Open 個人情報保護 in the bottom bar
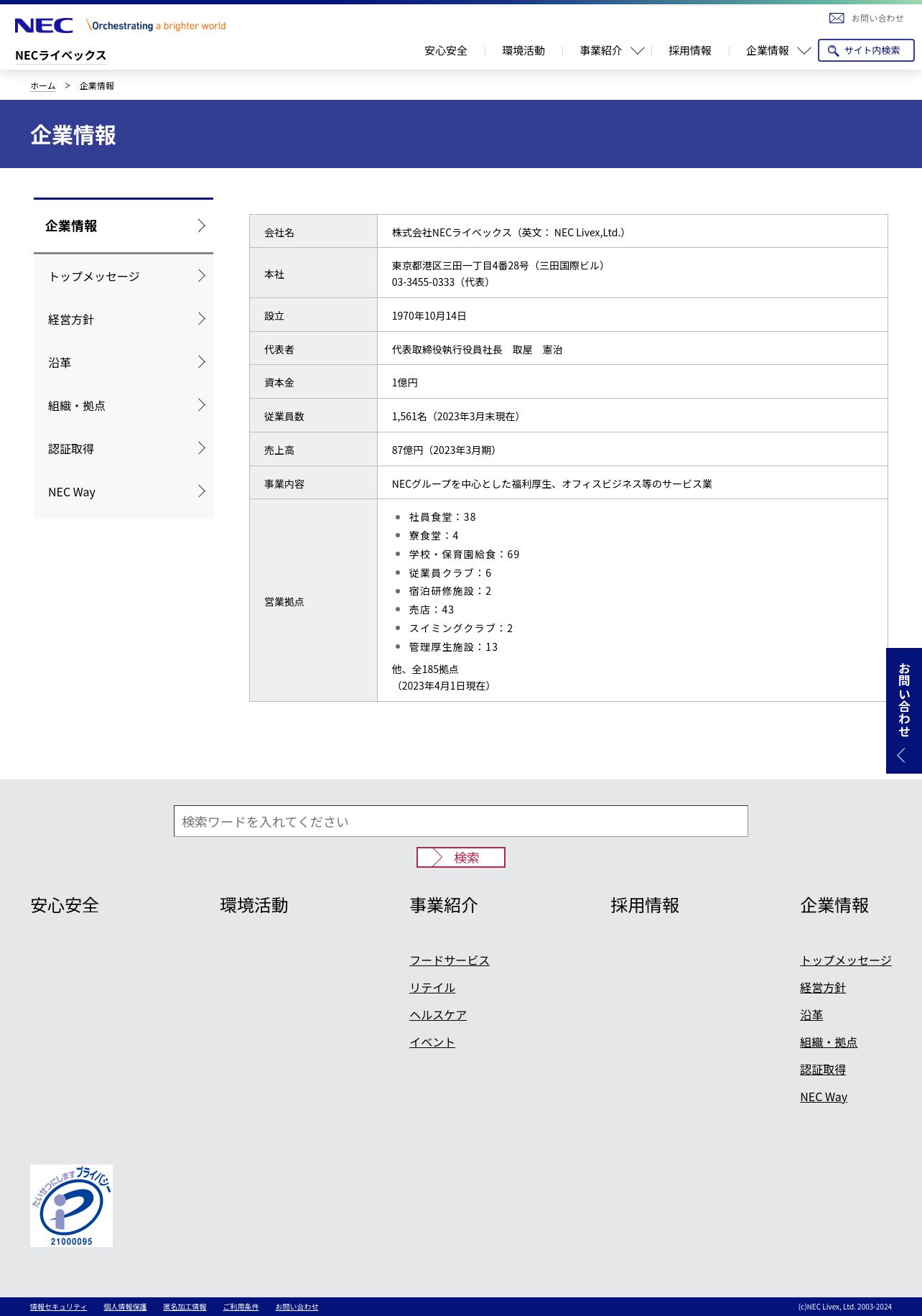 coord(125,1307)
